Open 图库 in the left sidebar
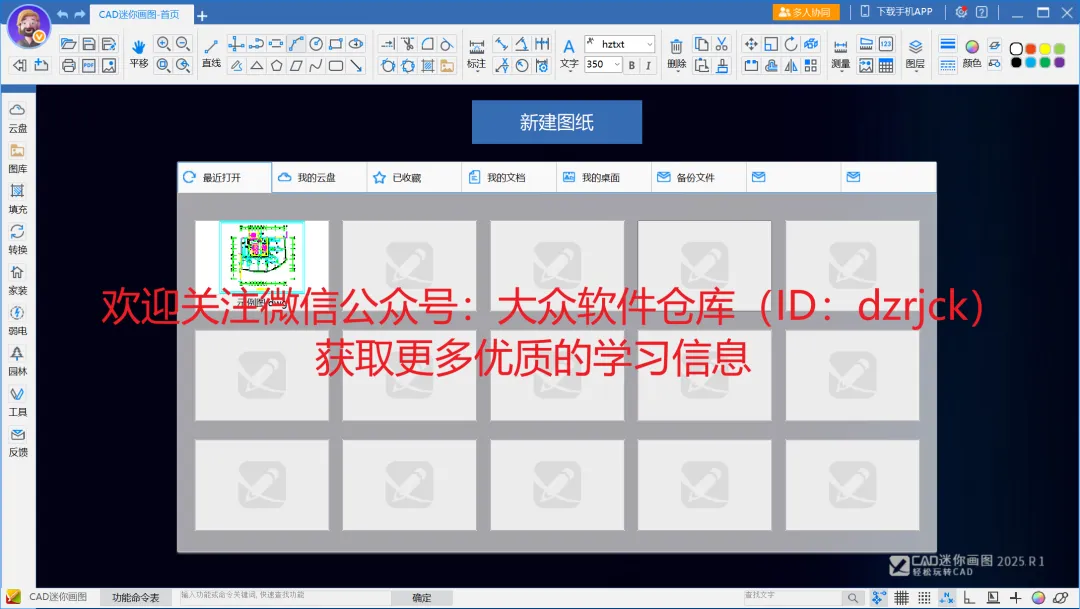1080x609 pixels. [x=17, y=158]
